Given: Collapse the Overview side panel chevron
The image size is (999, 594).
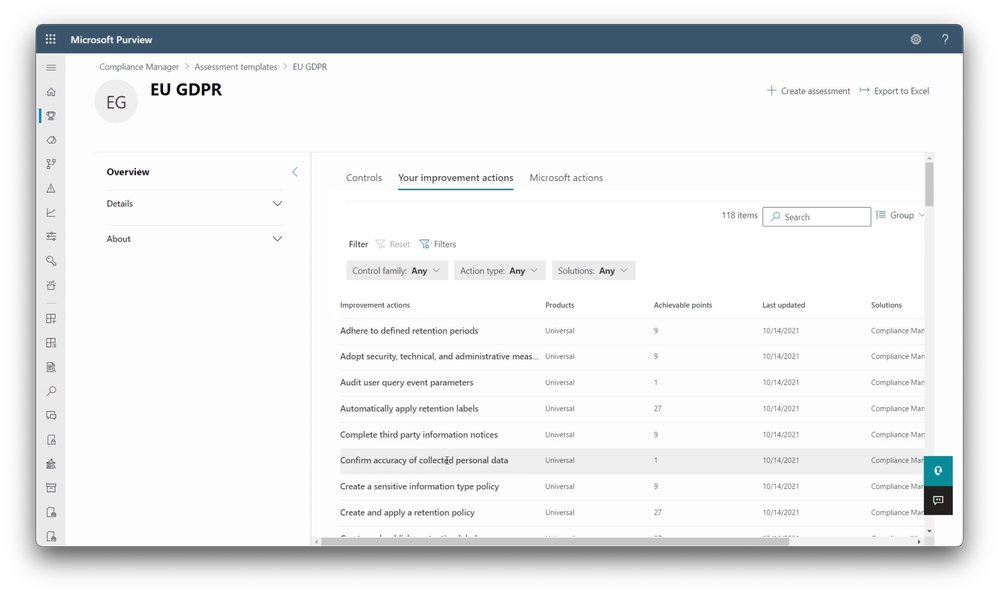Looking at the screenshot, I should (294, 171).
